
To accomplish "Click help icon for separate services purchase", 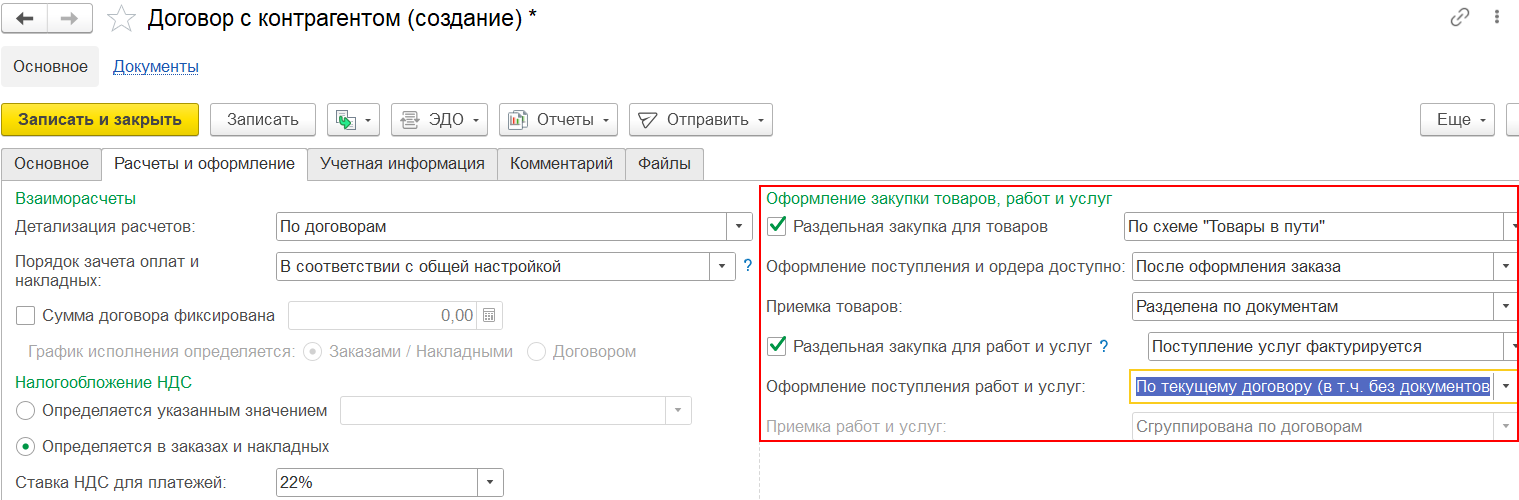I will click(1104, 347).
